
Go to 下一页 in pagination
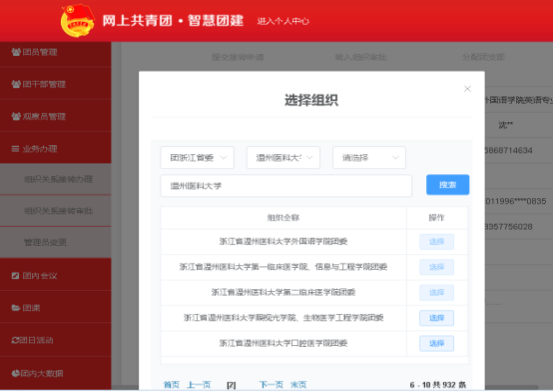271,385
